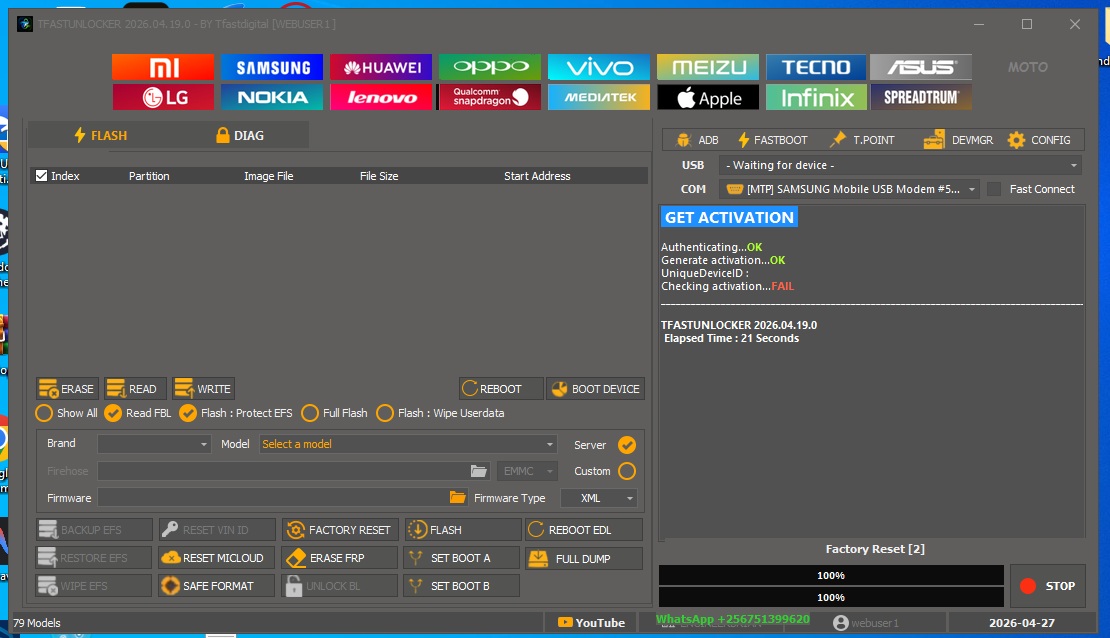Open Firmware folder browse icon
Screen dimensions: 1110x638
point(458,498)
